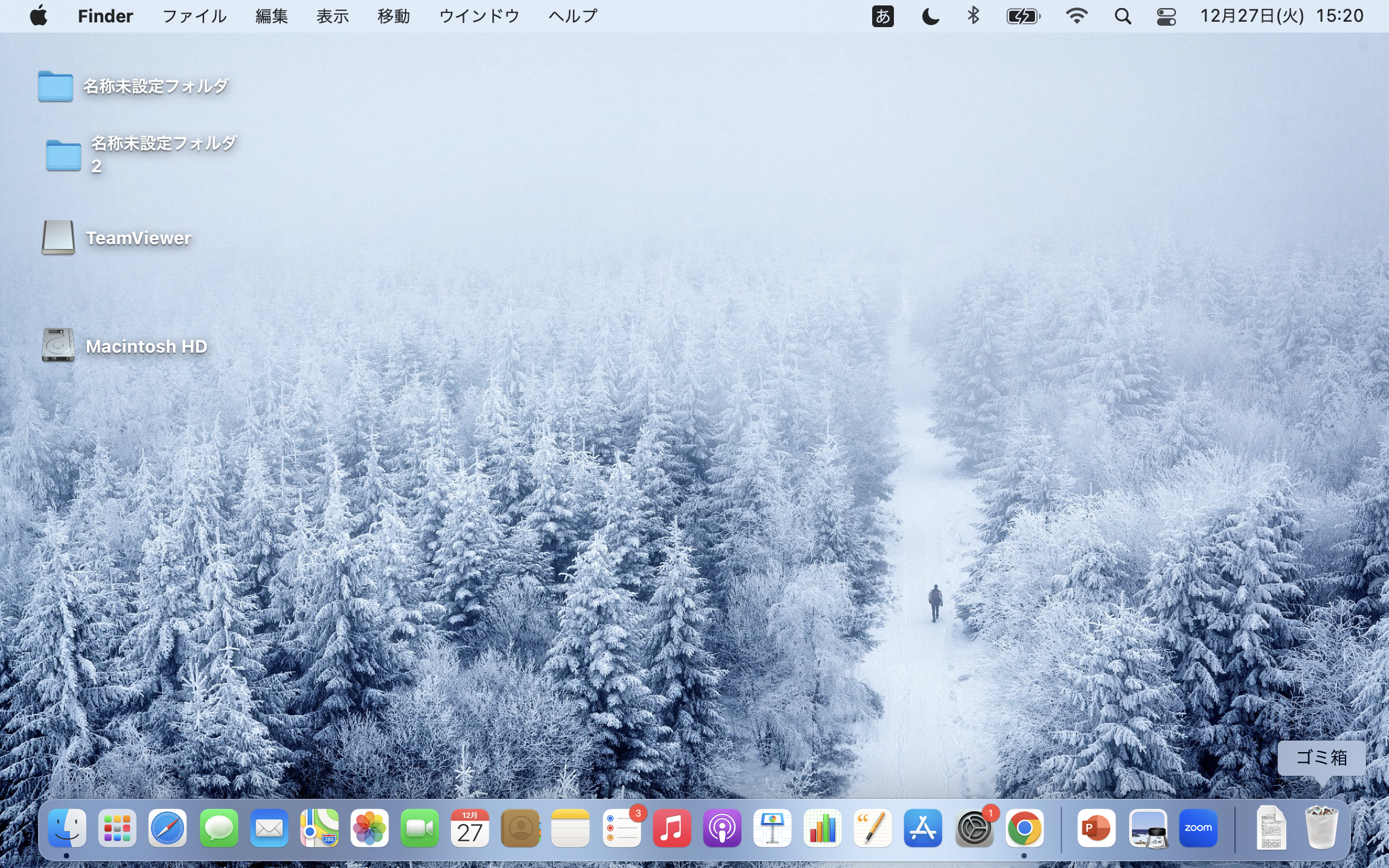Open the Wi-Fi status menu
1389x868 pixels.
(x=1076, y=16)
